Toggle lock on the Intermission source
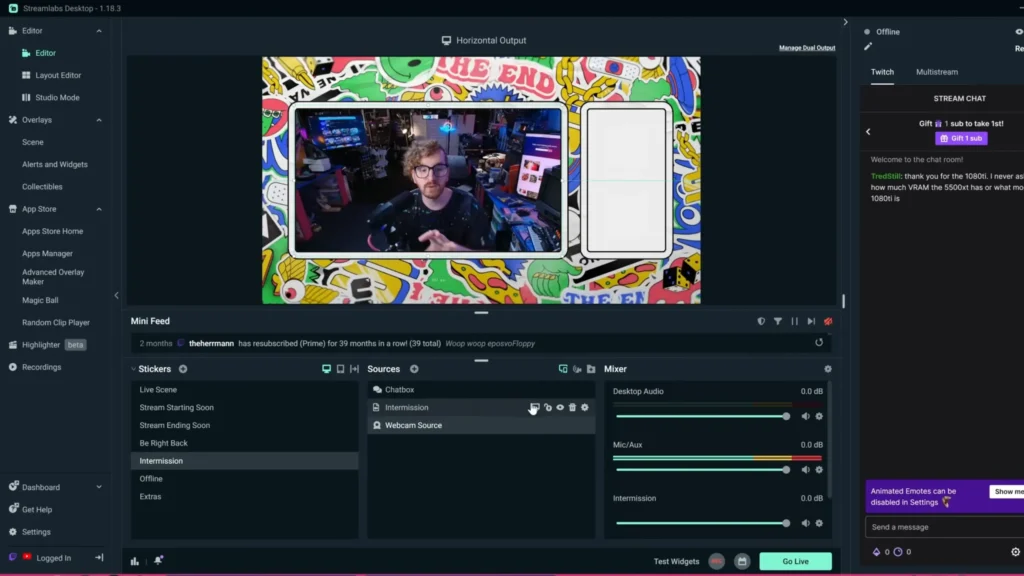 548,408
